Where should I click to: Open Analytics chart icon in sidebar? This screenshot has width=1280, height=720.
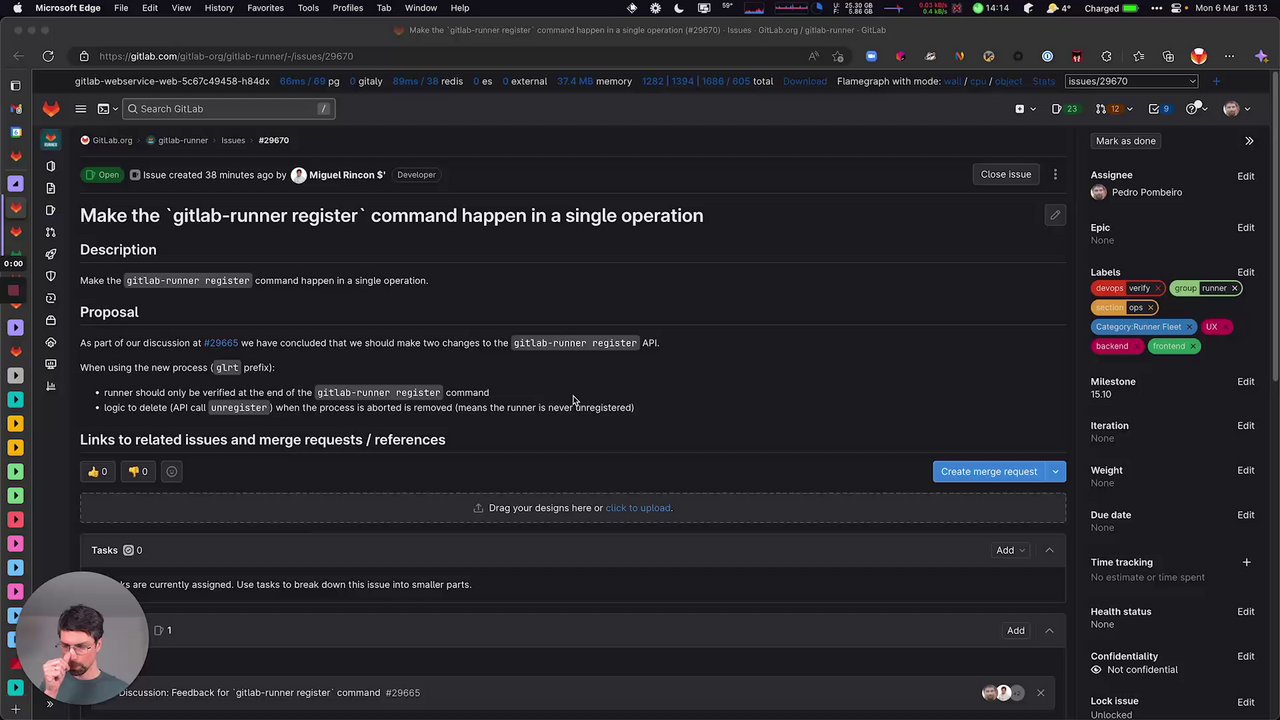51,386
